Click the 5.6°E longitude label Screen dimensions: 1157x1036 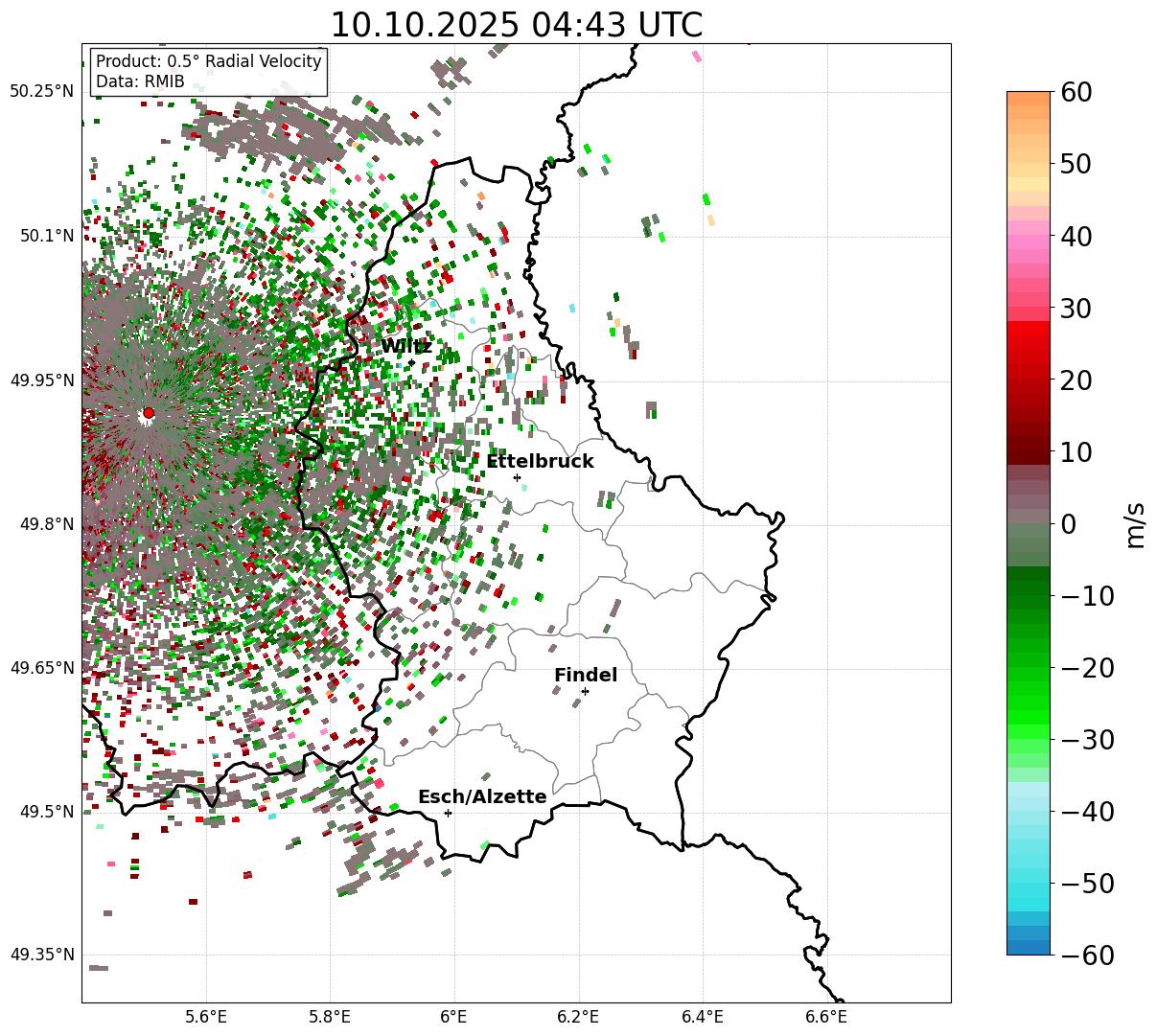206,1018
